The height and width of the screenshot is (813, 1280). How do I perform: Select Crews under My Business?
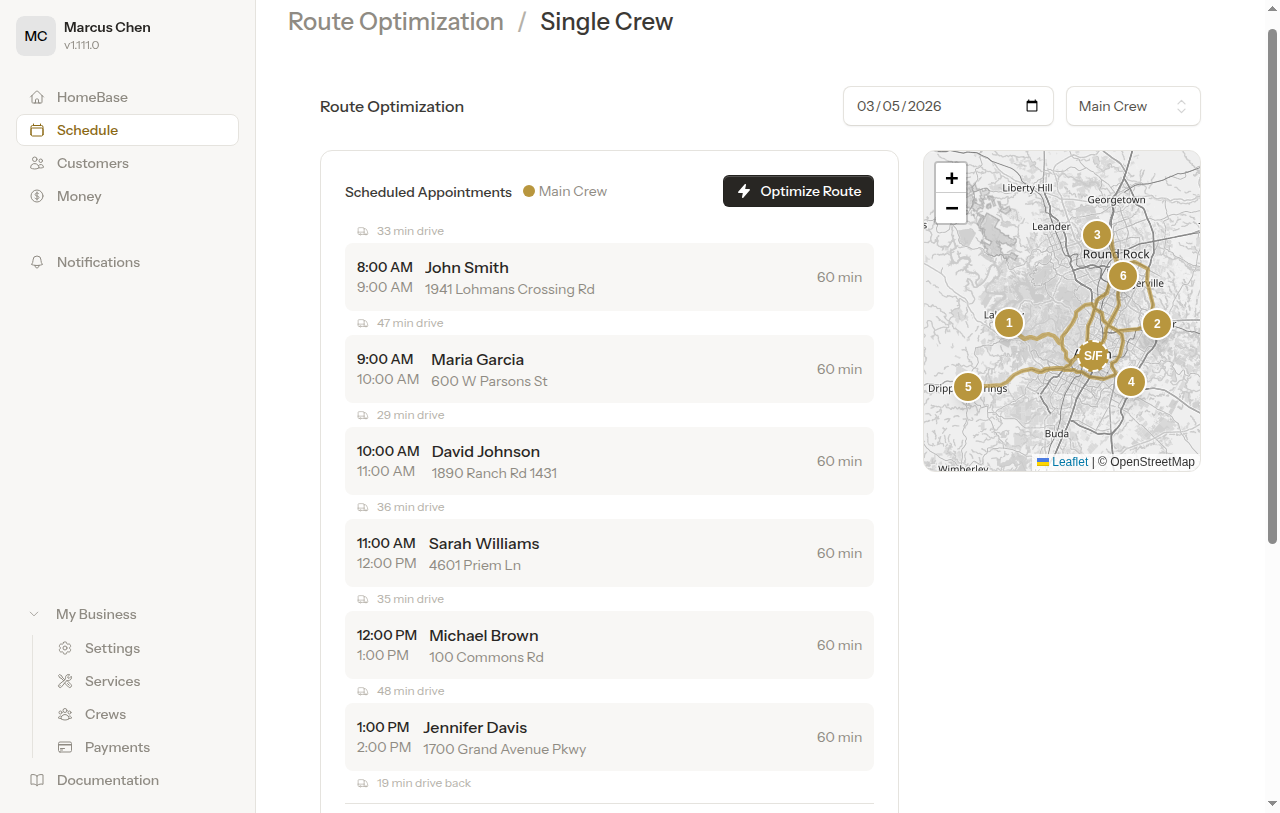[x=65, y=714]
